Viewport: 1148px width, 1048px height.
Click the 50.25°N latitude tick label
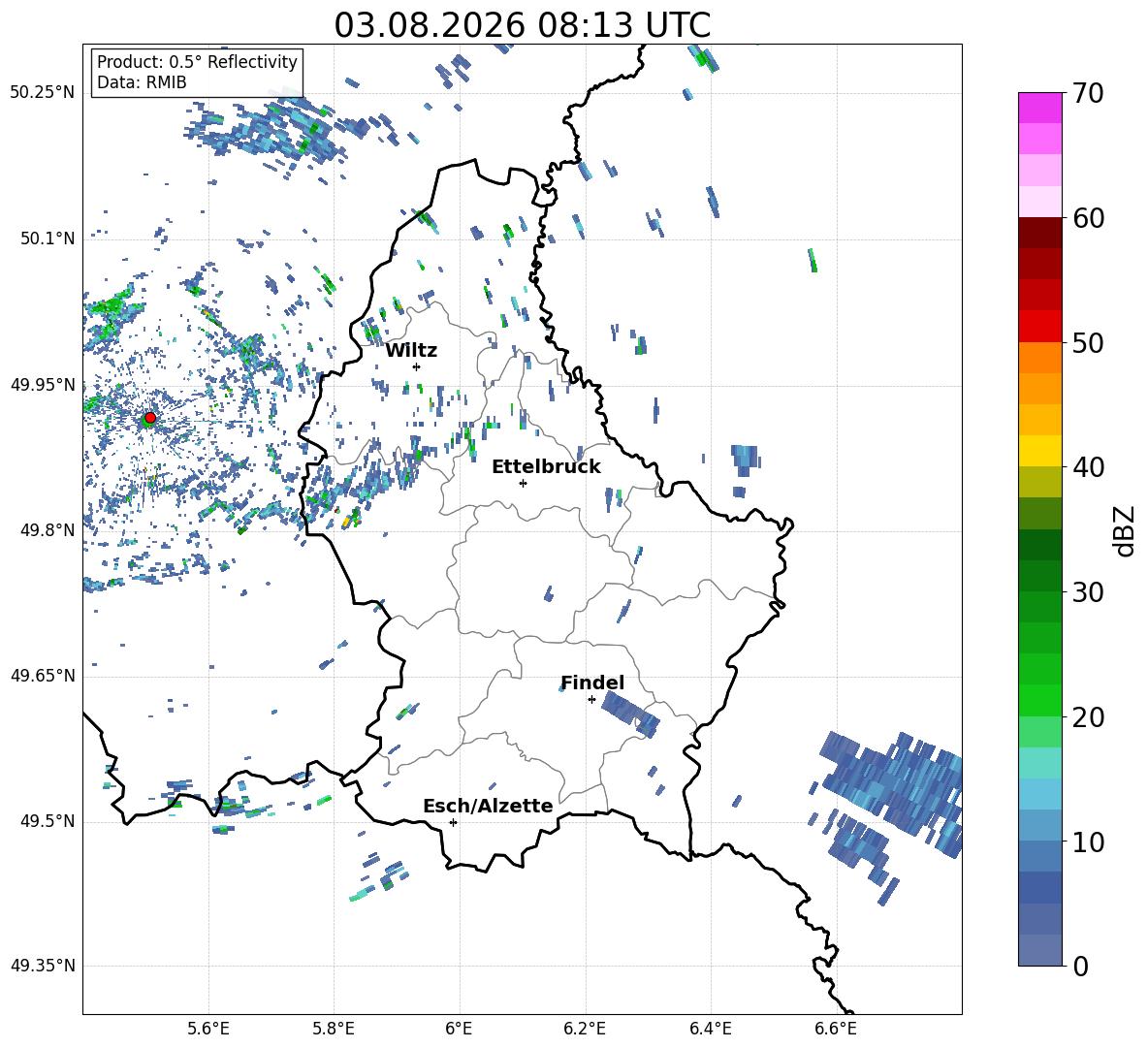point(42,93)
